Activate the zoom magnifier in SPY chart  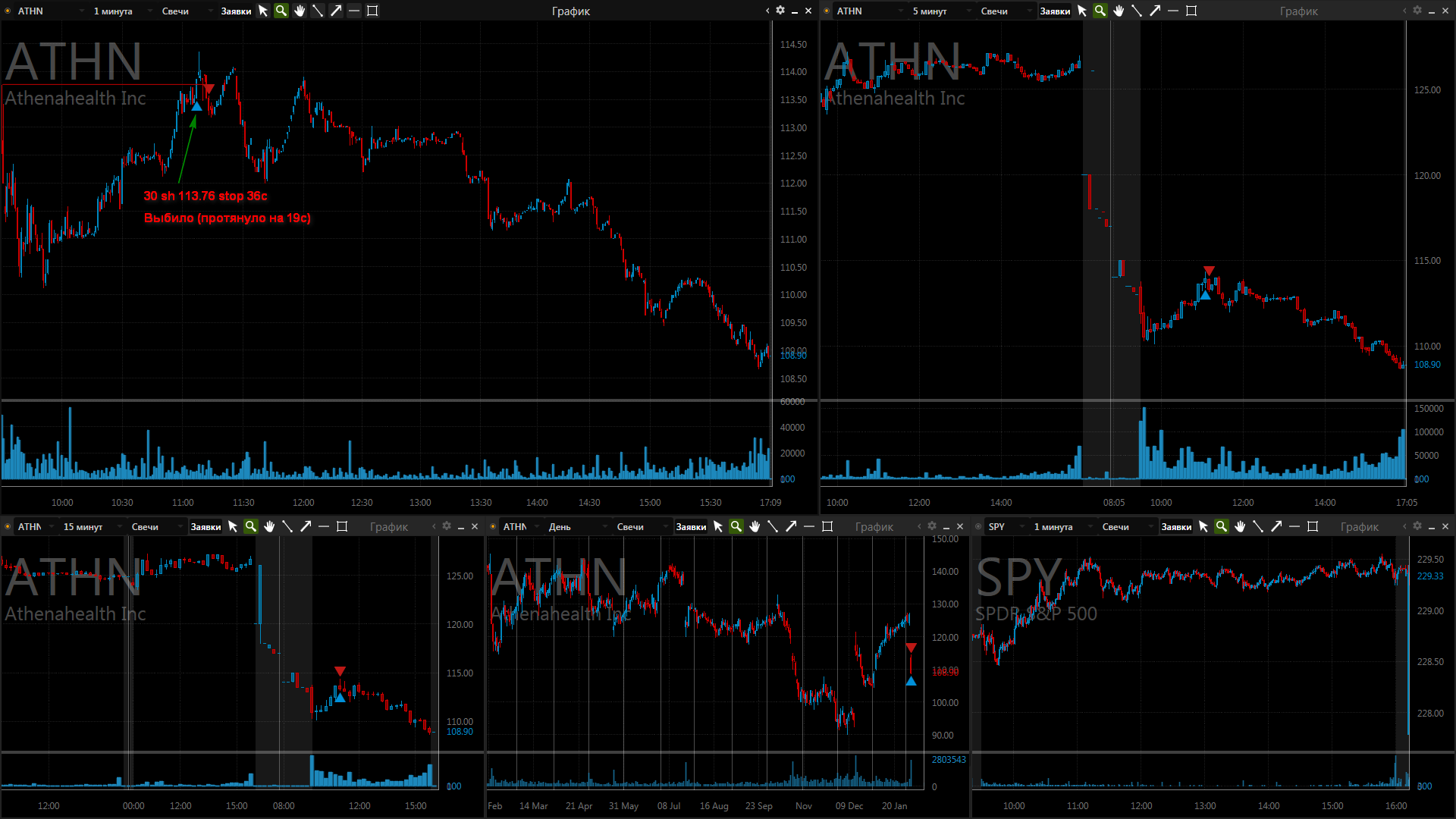1222,526
